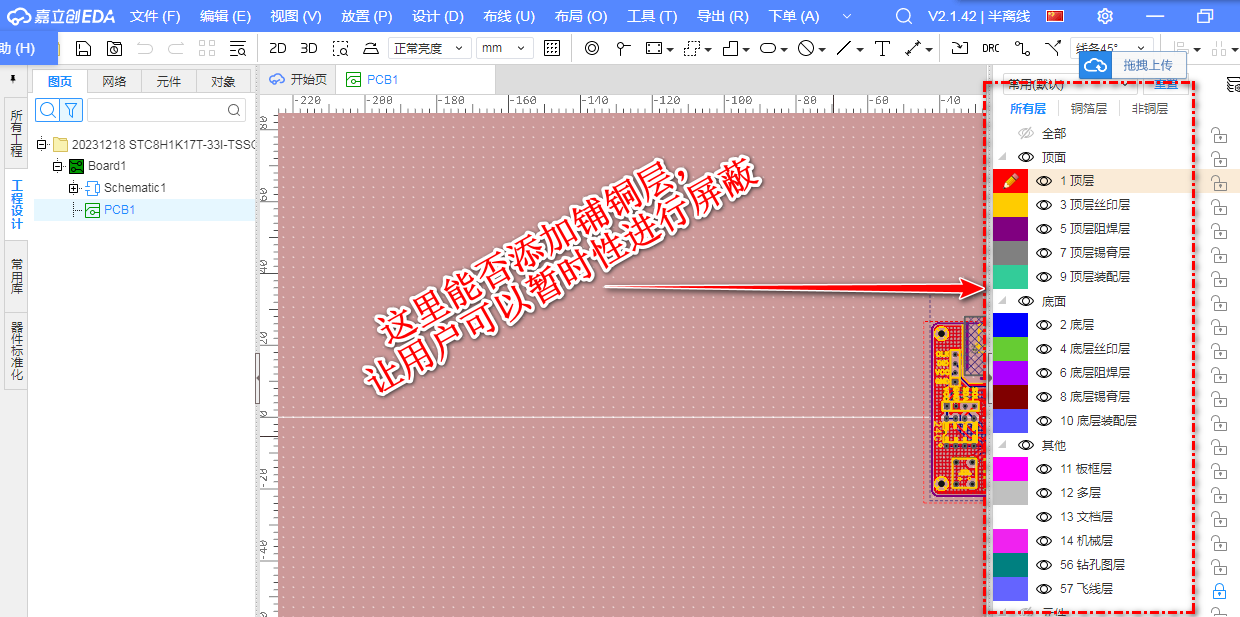Select the slot ellipse tool

768,48
